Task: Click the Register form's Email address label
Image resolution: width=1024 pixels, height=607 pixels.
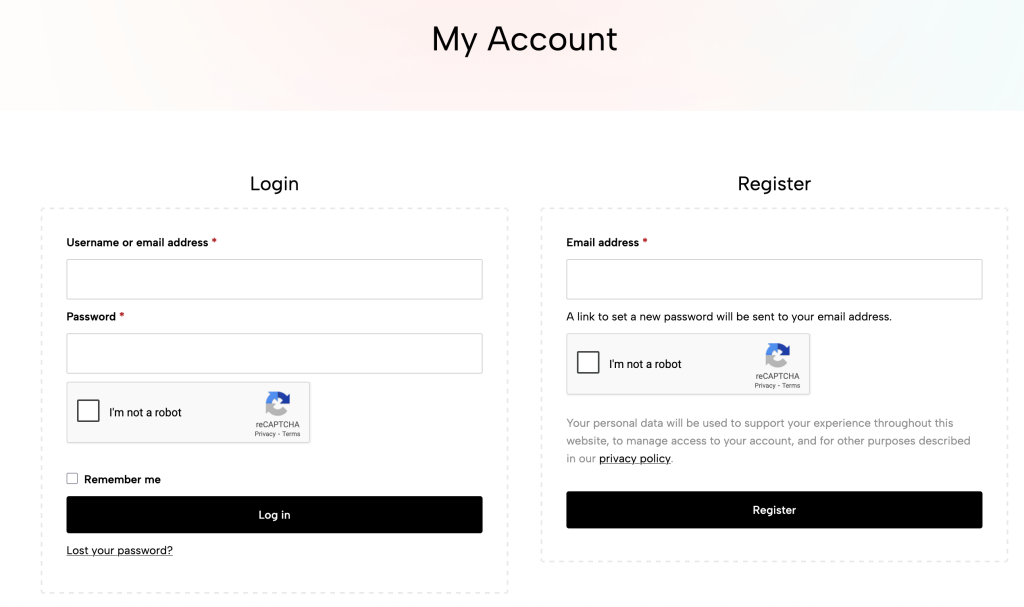Action: click(602, 243)
